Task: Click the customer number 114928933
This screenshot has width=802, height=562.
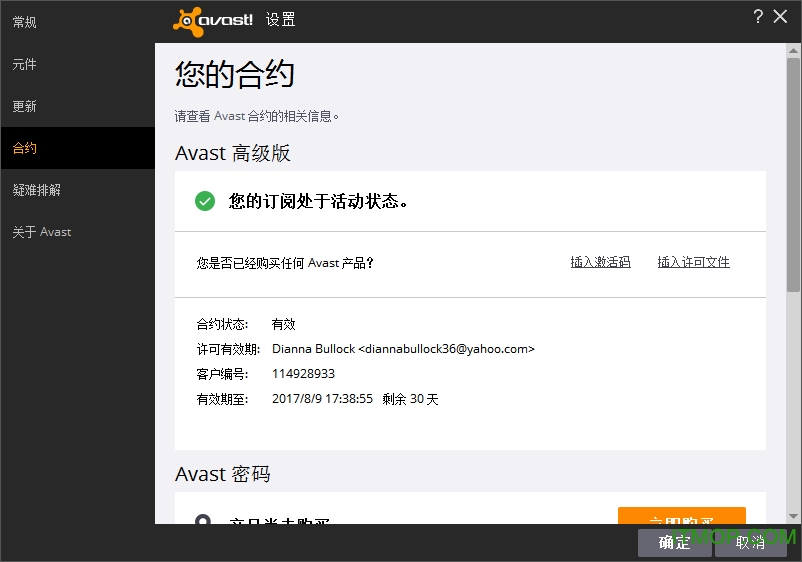Action: coord(303,374)
